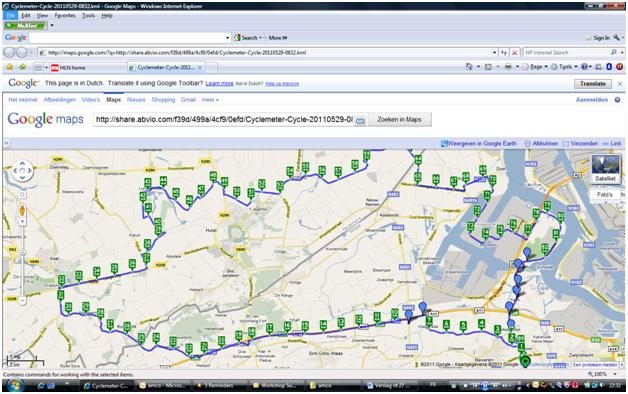Open the Gmail link

click(x=188, y=100)
